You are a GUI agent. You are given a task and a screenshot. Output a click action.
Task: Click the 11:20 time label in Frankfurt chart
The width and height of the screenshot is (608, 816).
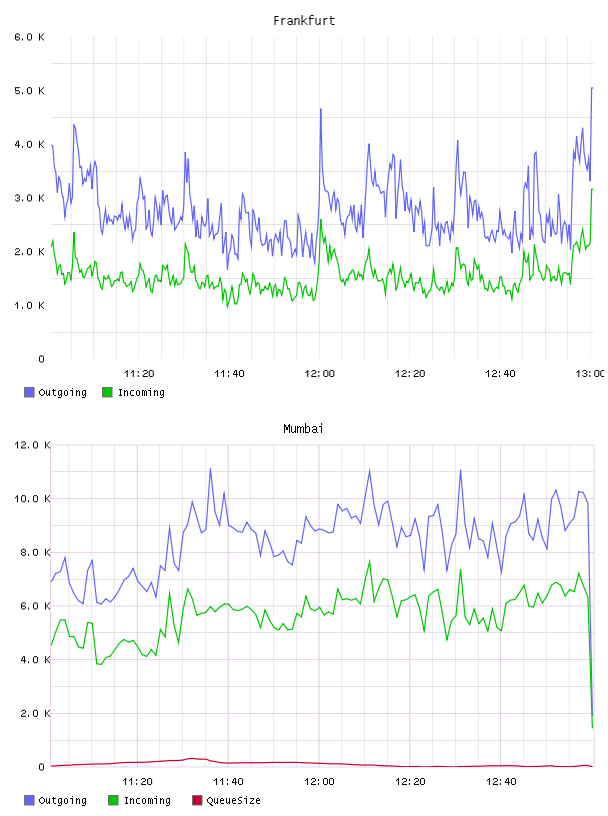[x=139, y=374]
